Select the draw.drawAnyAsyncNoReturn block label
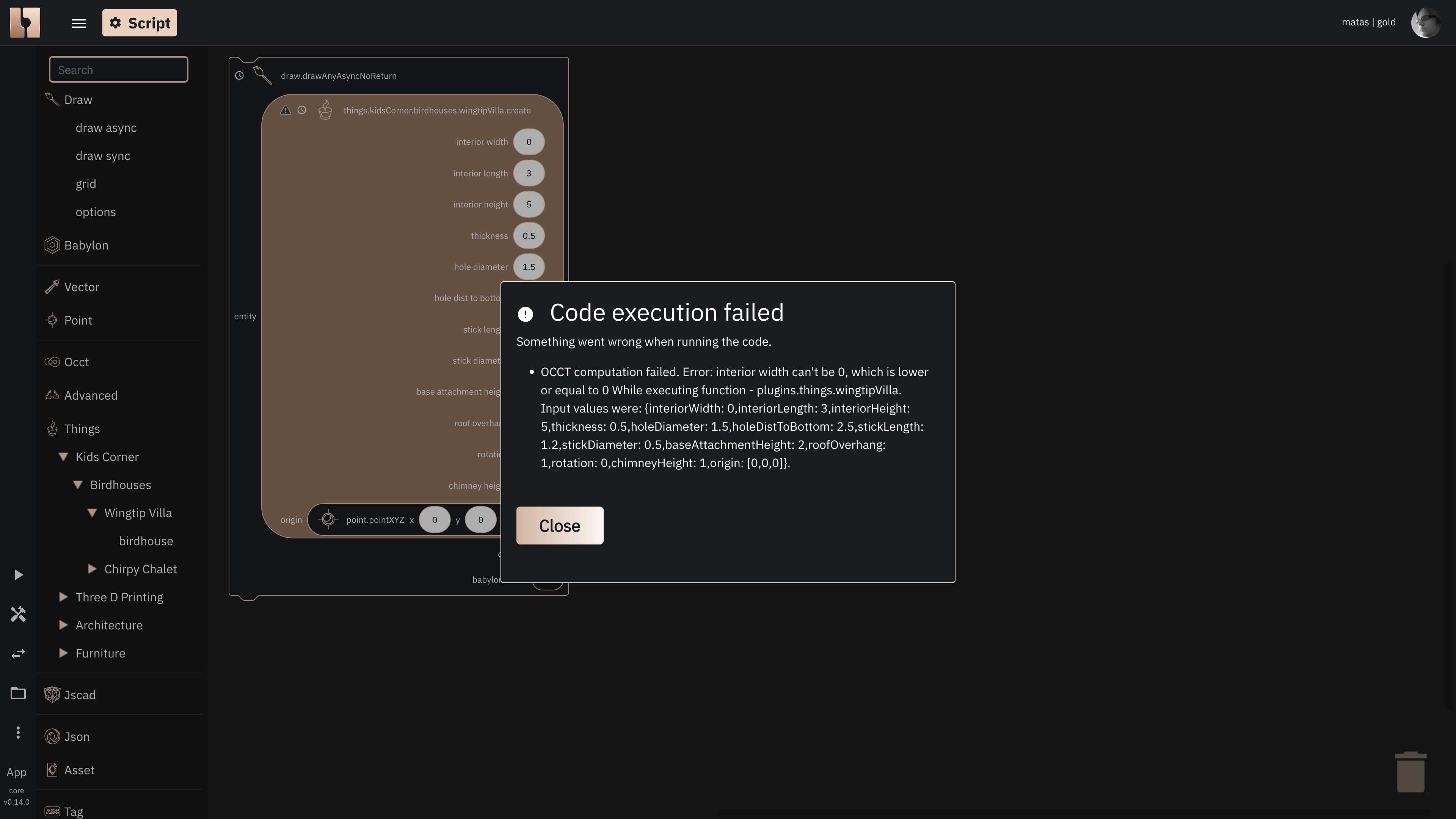This screenshot has width=1456, height=819. click(x=339, y=76)
